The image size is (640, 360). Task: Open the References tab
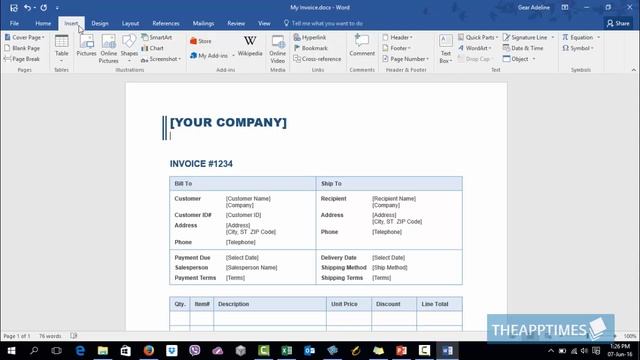point(166,23)
